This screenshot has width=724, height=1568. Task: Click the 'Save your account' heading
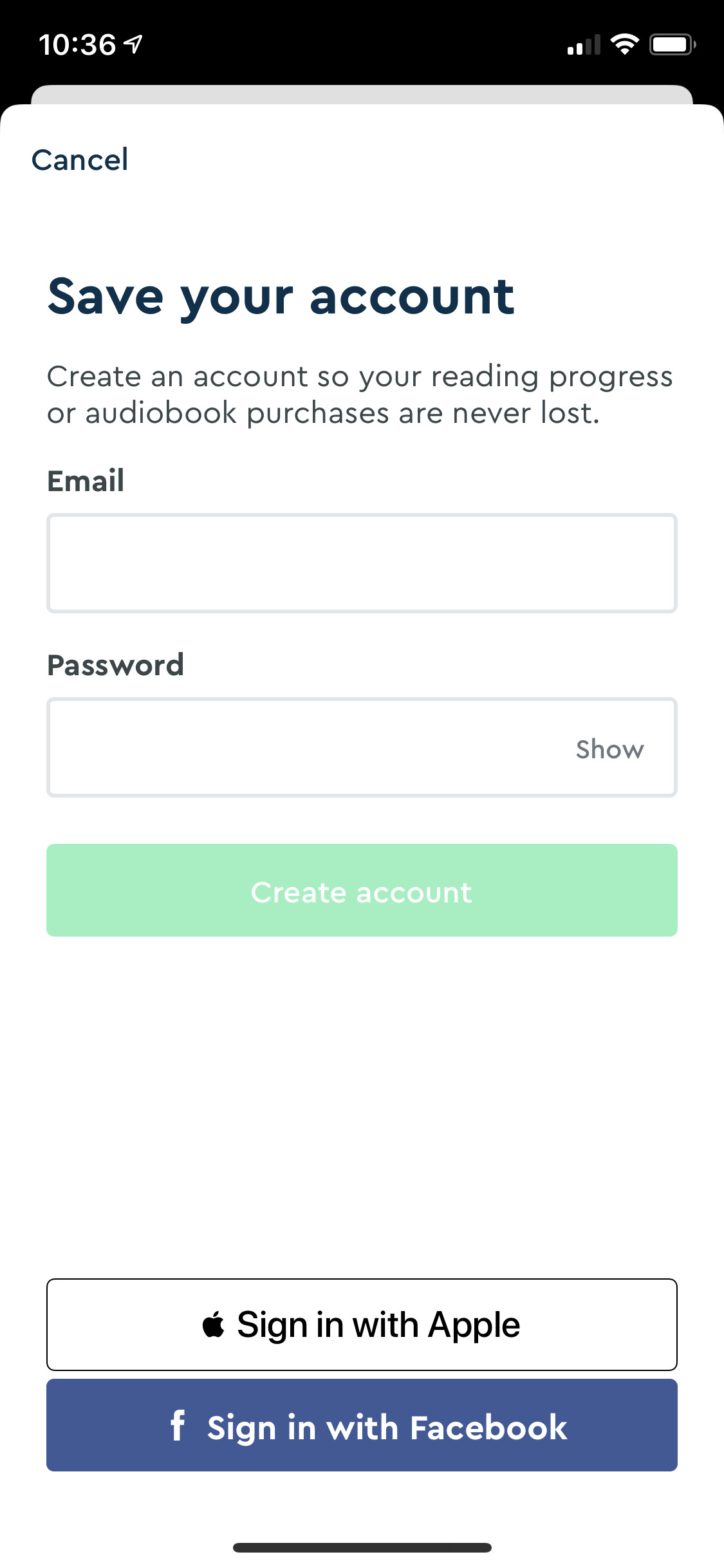click(x=281, y=296)
